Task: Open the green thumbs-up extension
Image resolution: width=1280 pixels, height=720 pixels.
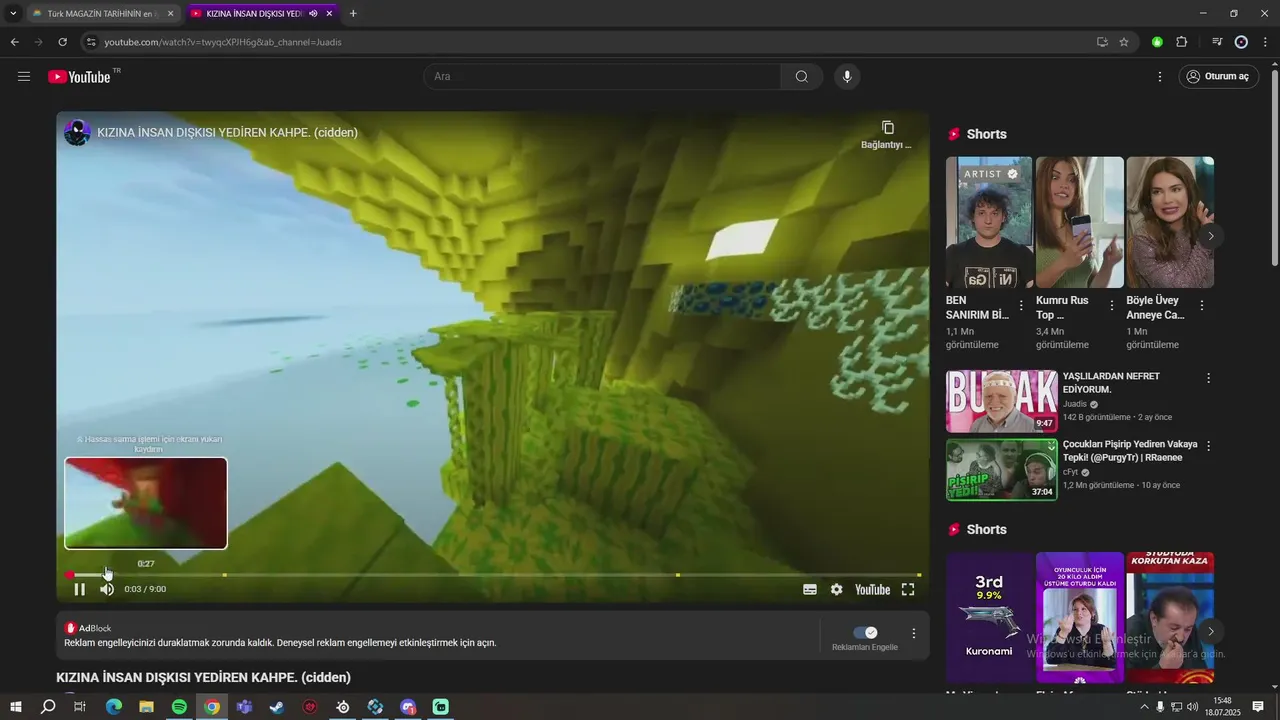Action: (x=1157, y=42)
